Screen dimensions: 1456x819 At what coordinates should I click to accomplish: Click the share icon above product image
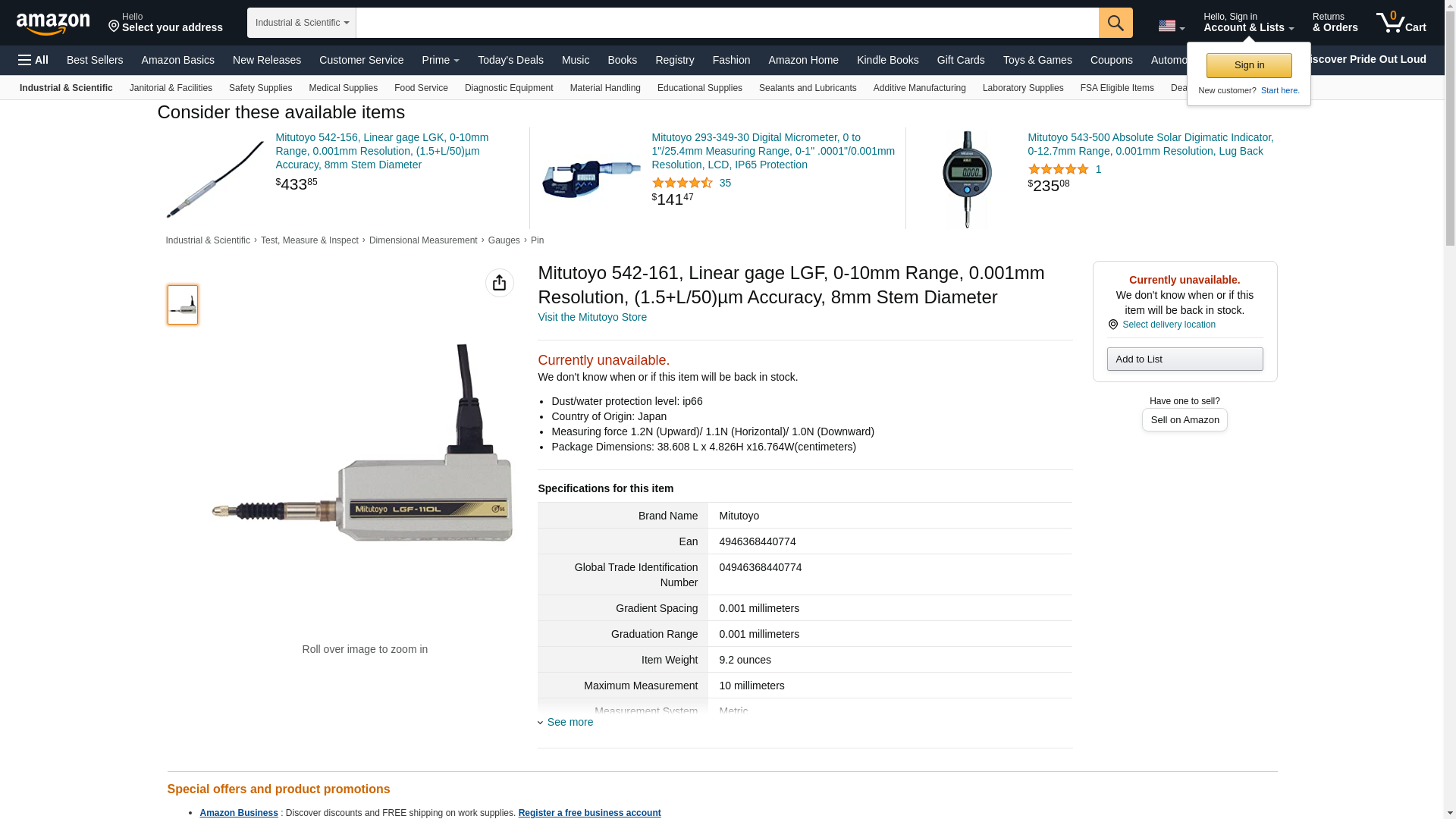(499, 283)
